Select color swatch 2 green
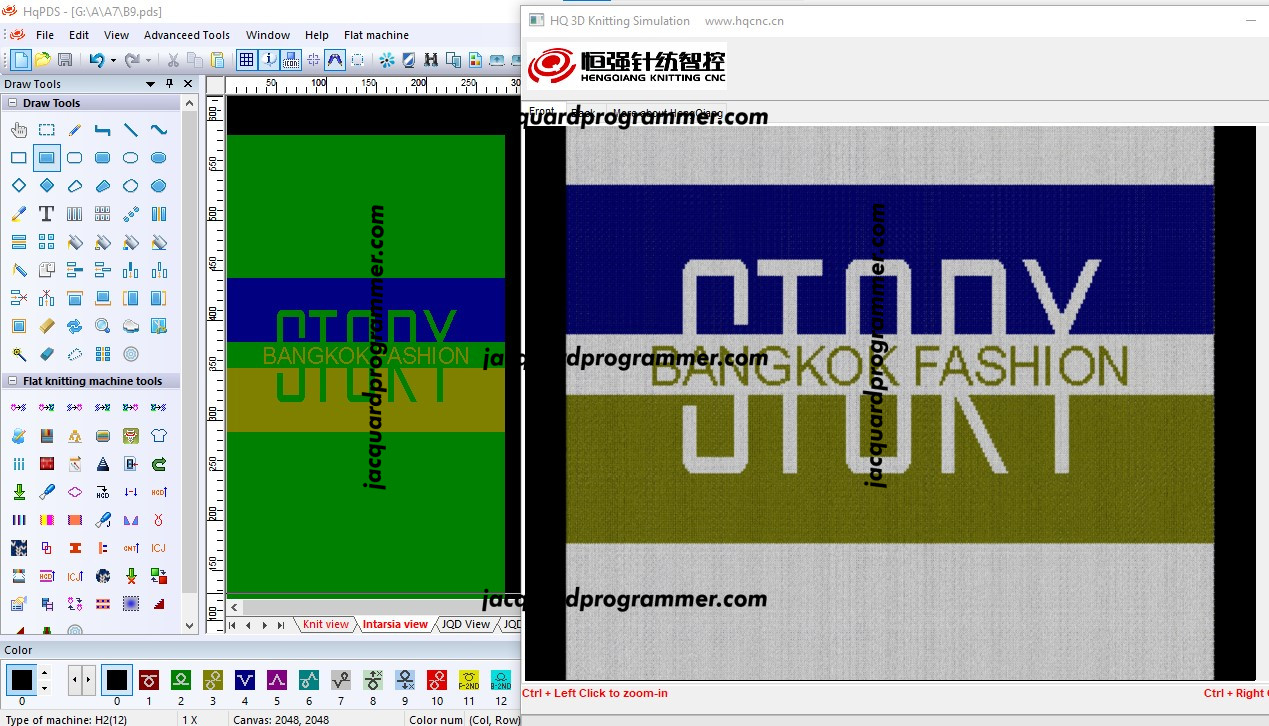The image size is (1269, 726). click(181, 680)
